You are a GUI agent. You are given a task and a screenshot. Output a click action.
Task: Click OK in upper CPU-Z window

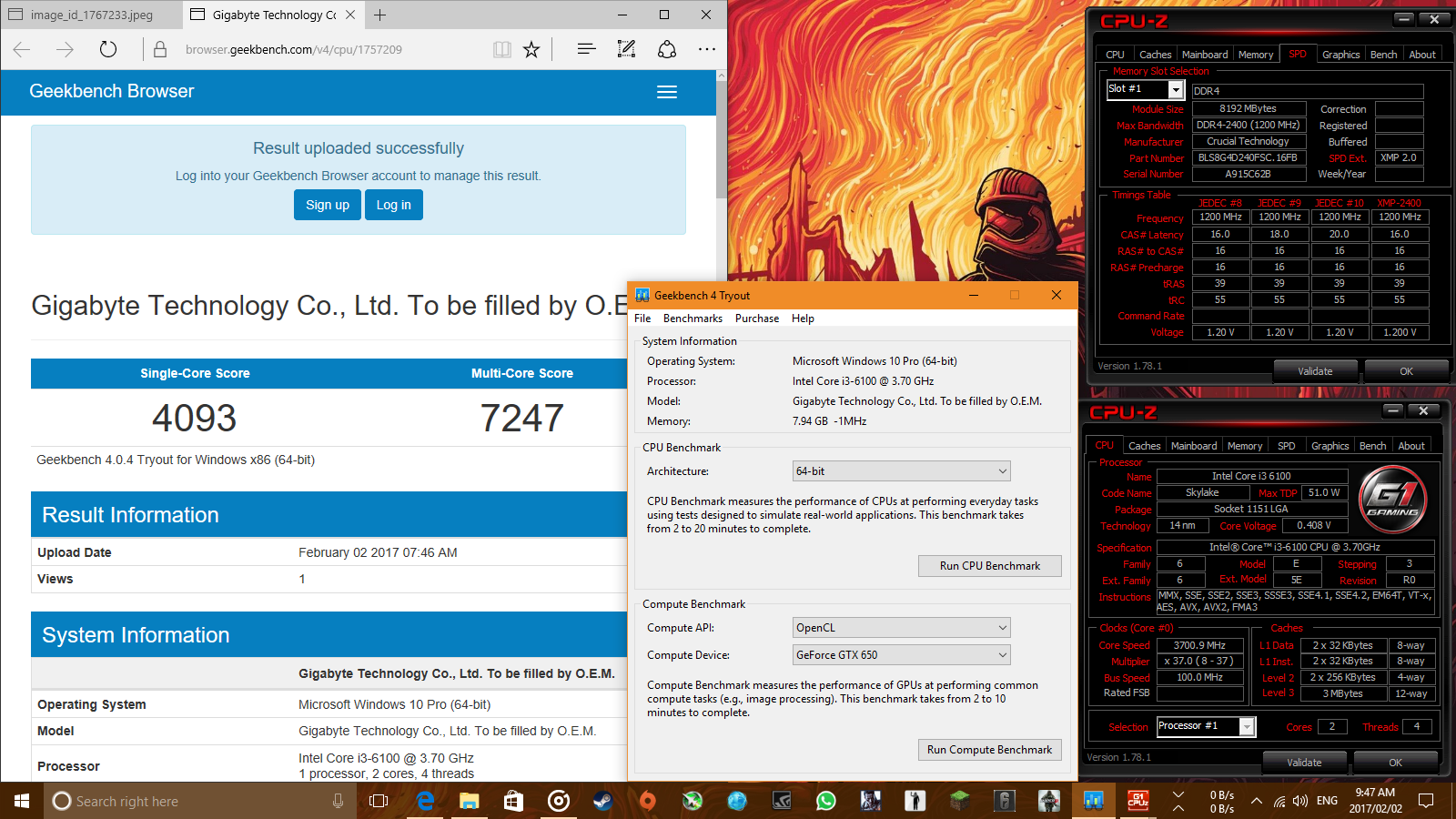[1406, 371]
